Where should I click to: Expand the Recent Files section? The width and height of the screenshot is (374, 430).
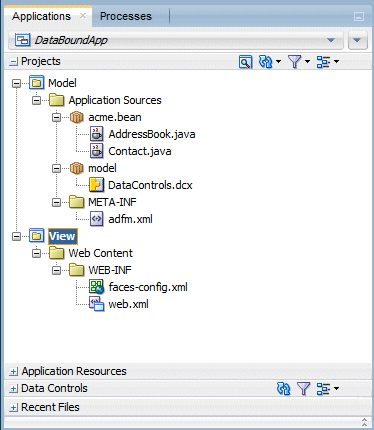click(x=14, y=407)
